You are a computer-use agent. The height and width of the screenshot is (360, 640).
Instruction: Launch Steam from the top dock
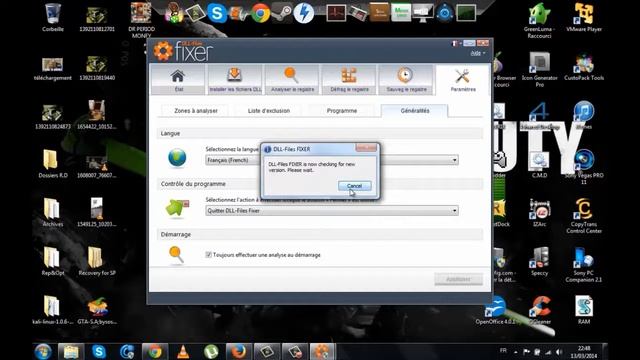pyautogui.click(x=282, y=13)
